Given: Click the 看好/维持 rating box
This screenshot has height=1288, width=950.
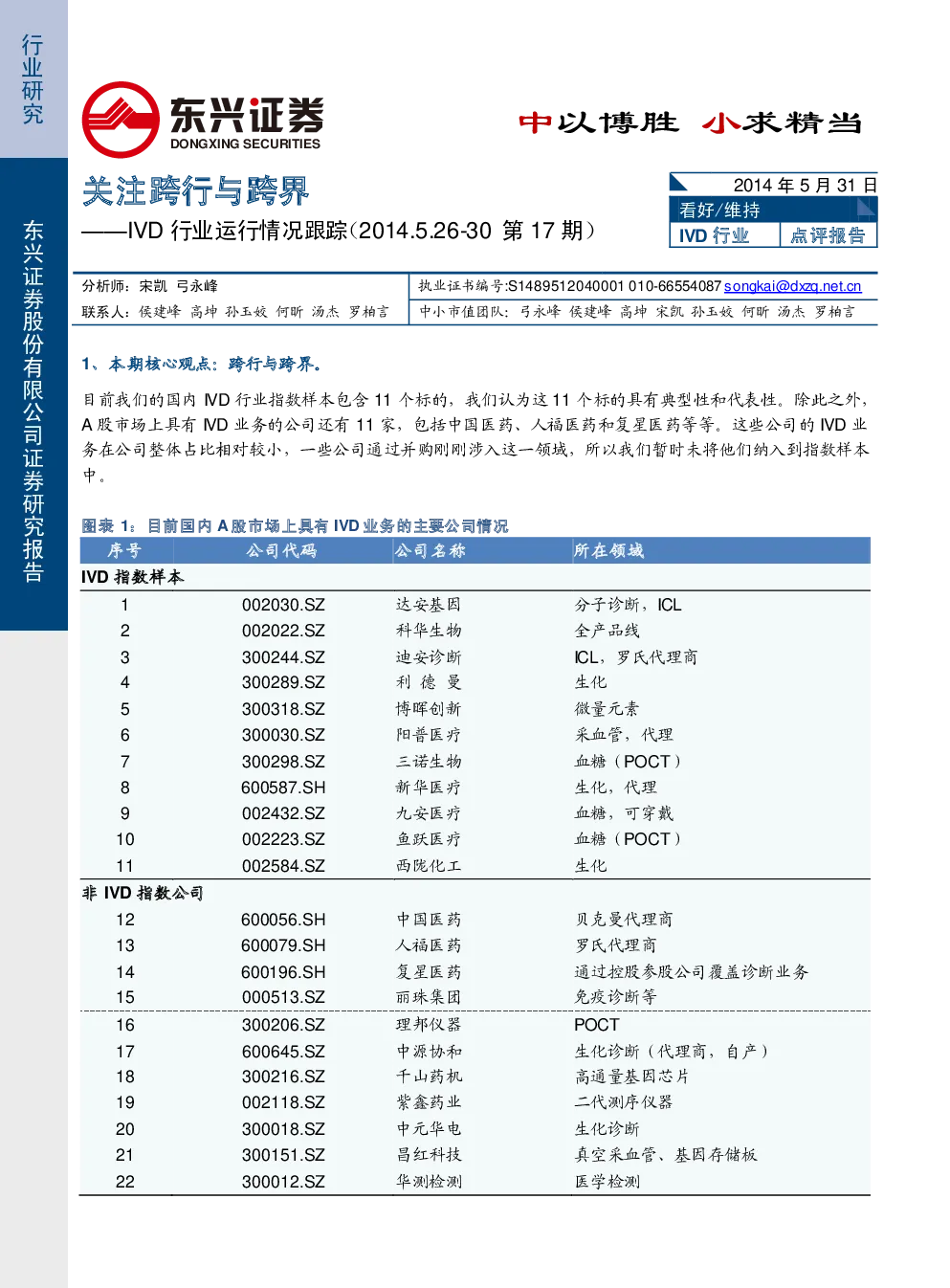Looking at the screenshot, I should click(x=772, y=210).
